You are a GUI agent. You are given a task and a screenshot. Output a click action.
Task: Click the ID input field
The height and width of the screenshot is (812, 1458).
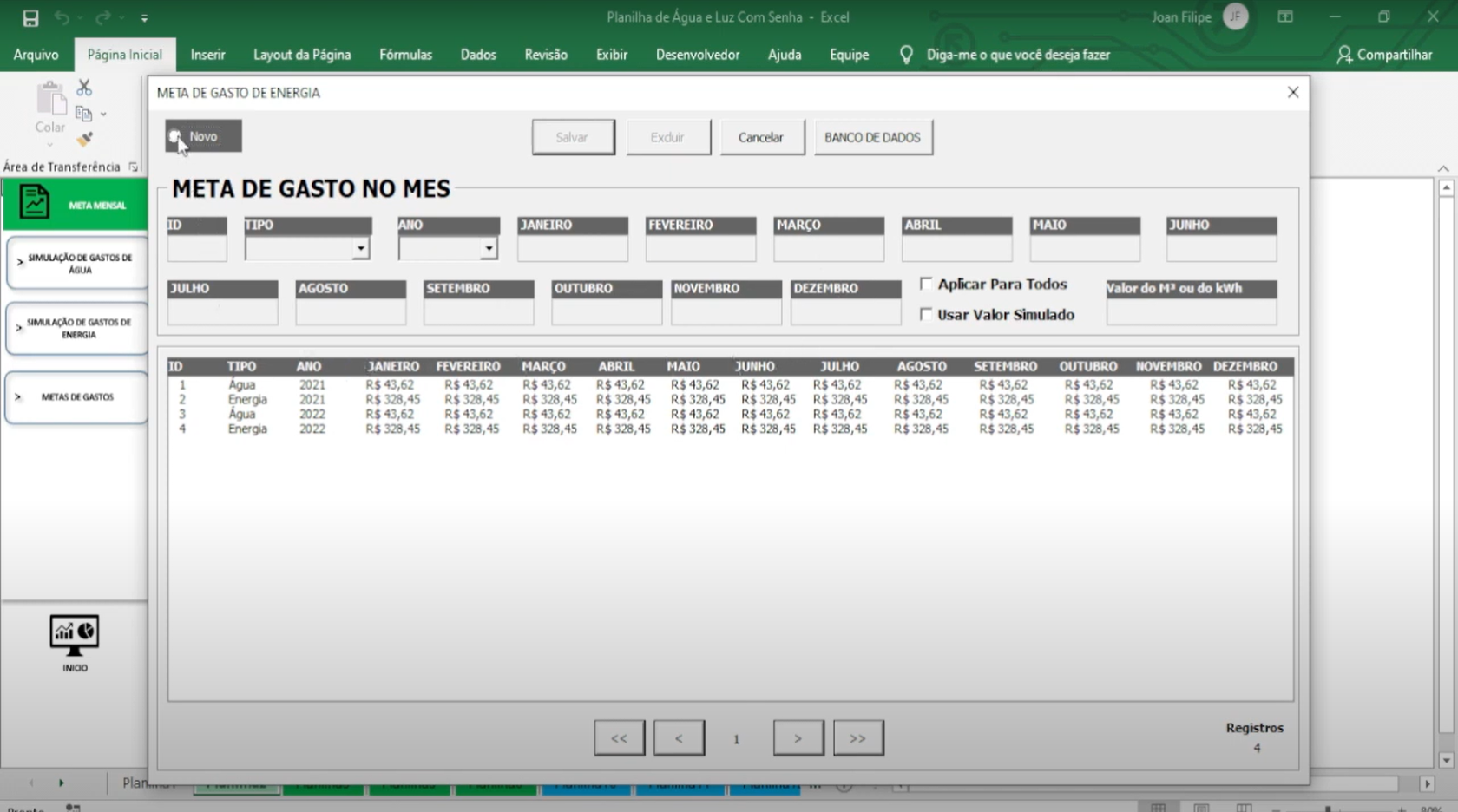click(x=197, y=249)
